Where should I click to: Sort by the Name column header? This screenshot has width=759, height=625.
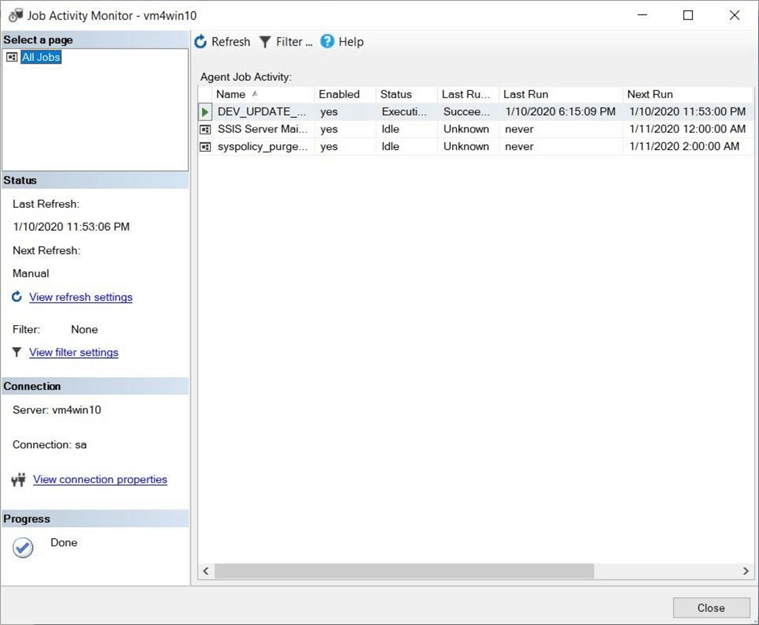pyautogui.click(x=231, y=94)
